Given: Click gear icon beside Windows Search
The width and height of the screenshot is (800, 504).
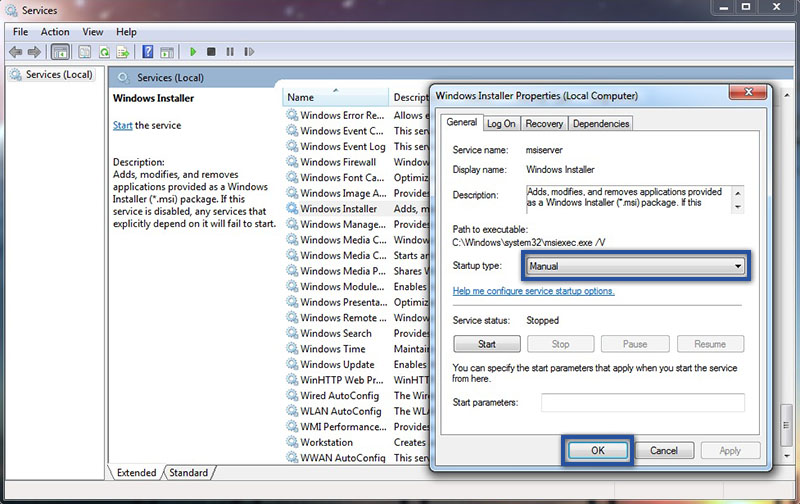Looking at the screenshot, I should tap(292, 333).
